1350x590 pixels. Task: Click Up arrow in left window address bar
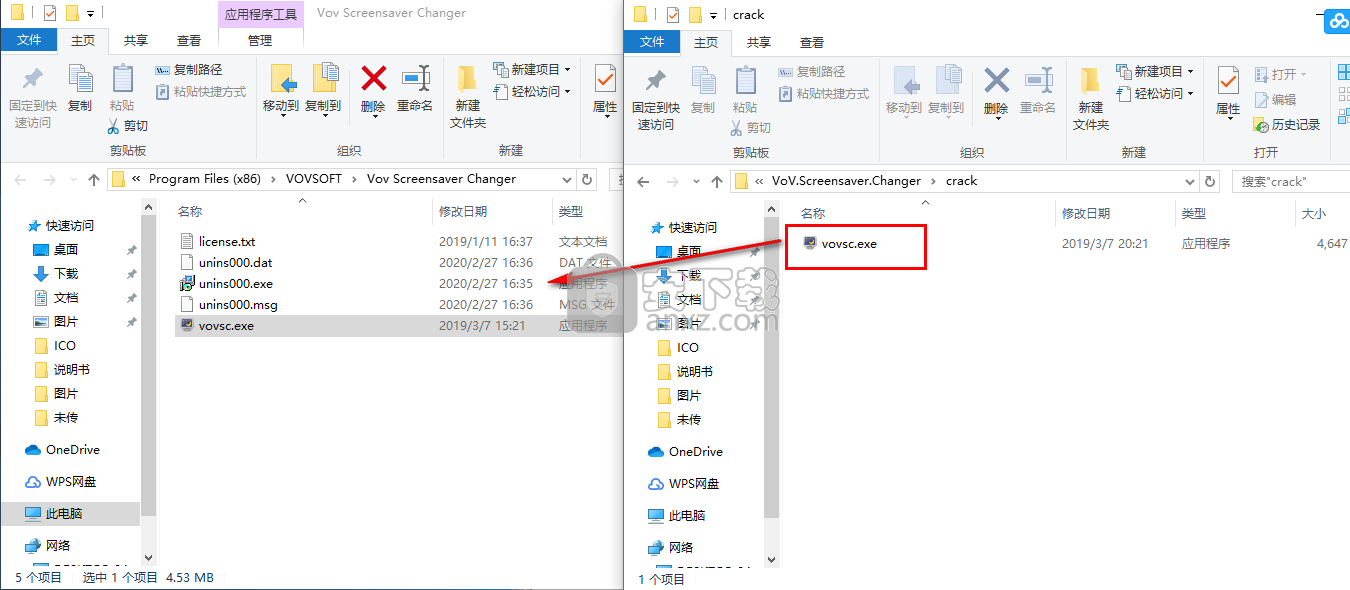(x=94, y=179)
